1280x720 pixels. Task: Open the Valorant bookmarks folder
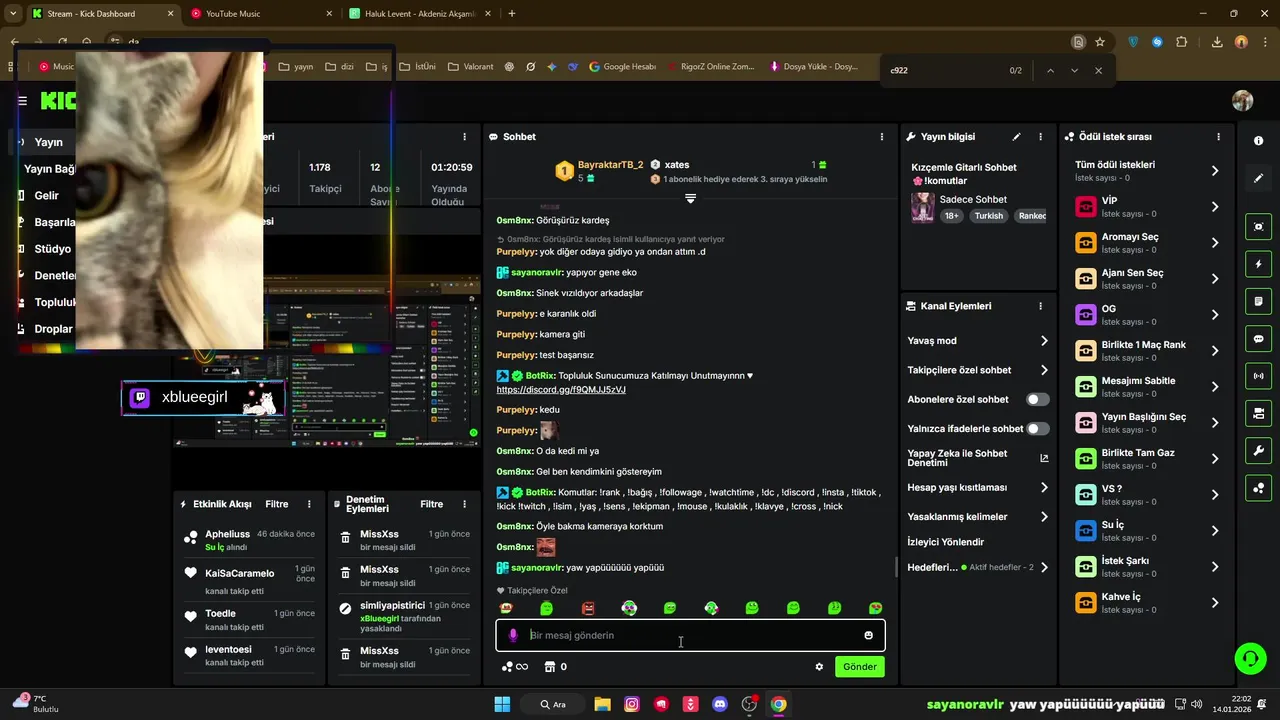pos(470,67)
